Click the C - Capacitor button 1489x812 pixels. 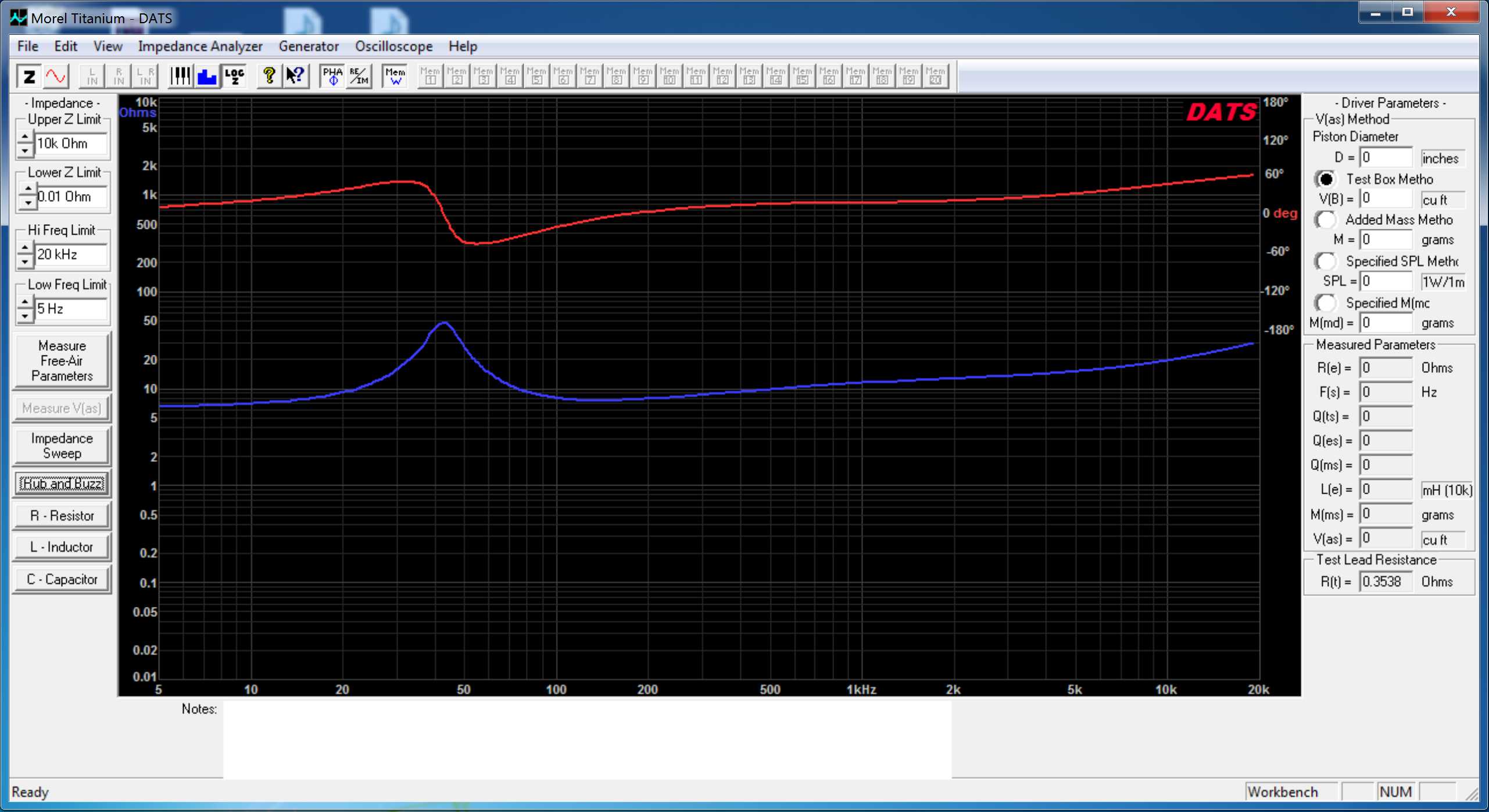pyautogui.click(x=62, y=580)
